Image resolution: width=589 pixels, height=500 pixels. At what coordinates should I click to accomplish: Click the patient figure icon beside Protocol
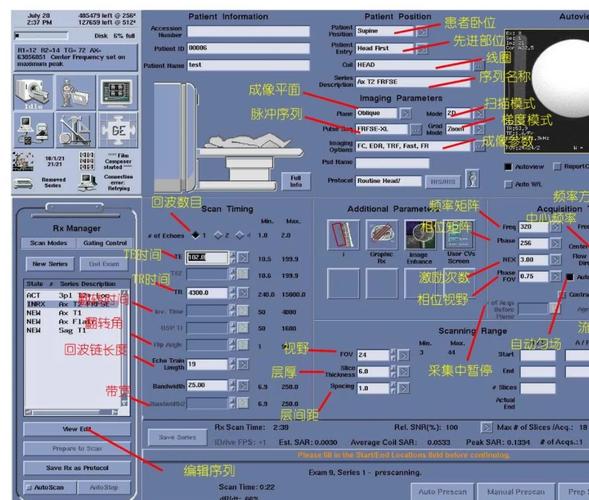[x=472, y=179]
